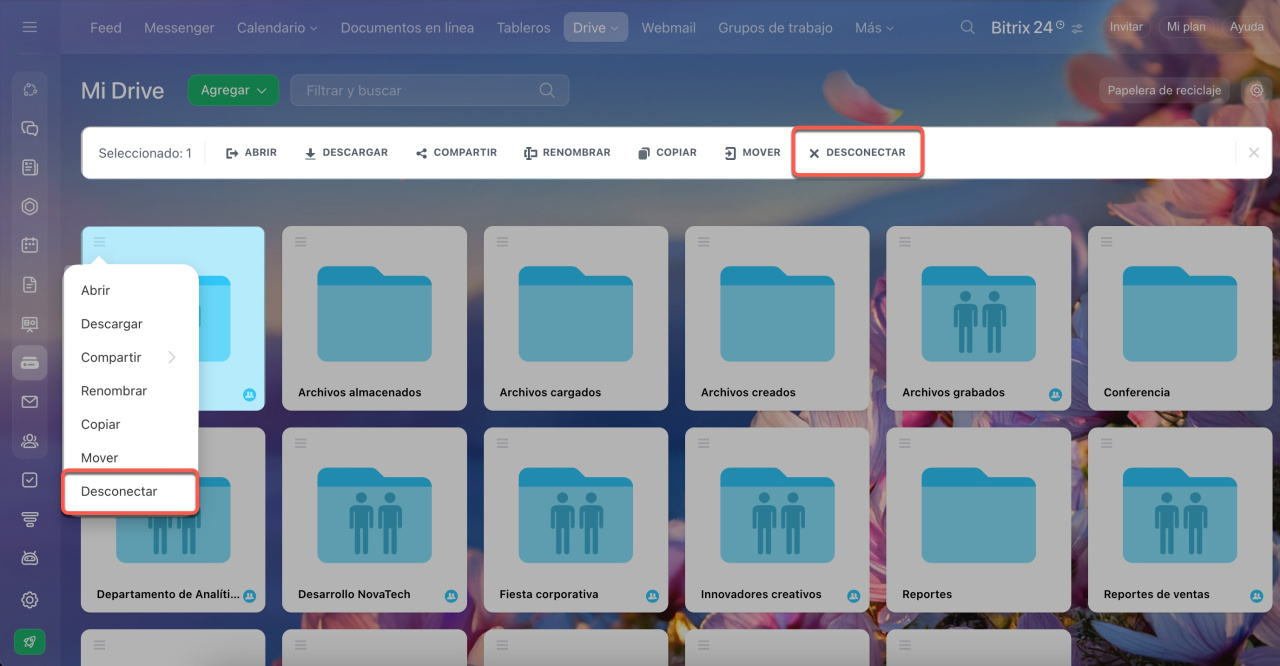Open Documentos en línea tab

[x=407, y=27]
